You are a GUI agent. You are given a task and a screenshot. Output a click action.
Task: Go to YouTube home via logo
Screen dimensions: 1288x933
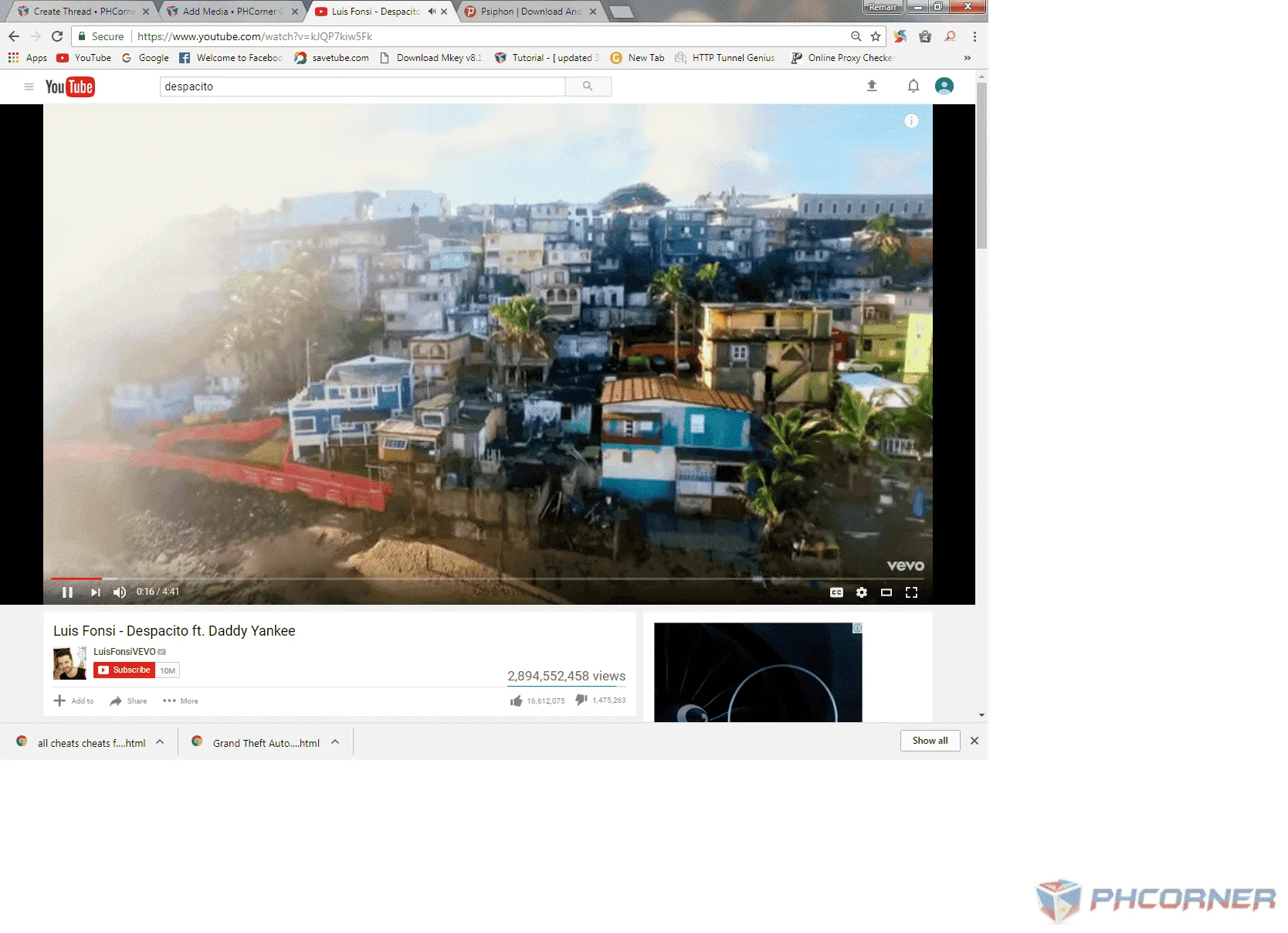click(69, 87)
